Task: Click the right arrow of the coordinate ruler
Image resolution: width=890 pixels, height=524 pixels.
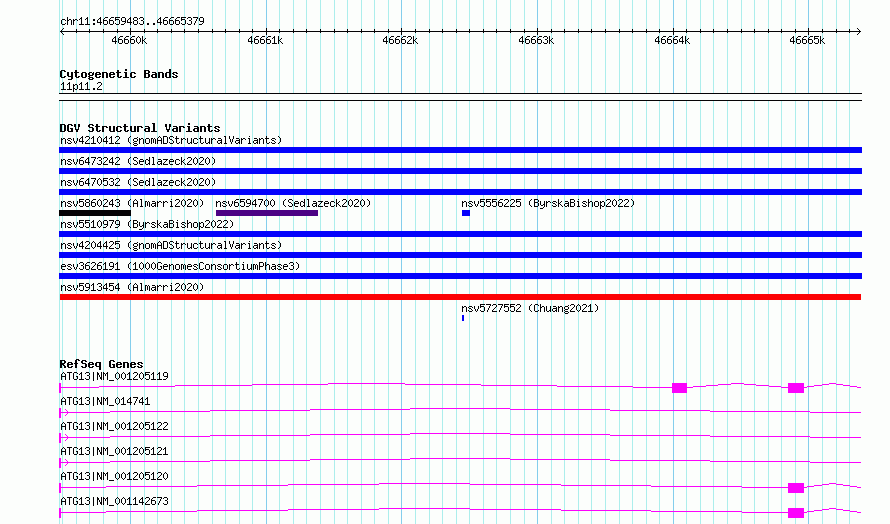Action: coord(858,31)
